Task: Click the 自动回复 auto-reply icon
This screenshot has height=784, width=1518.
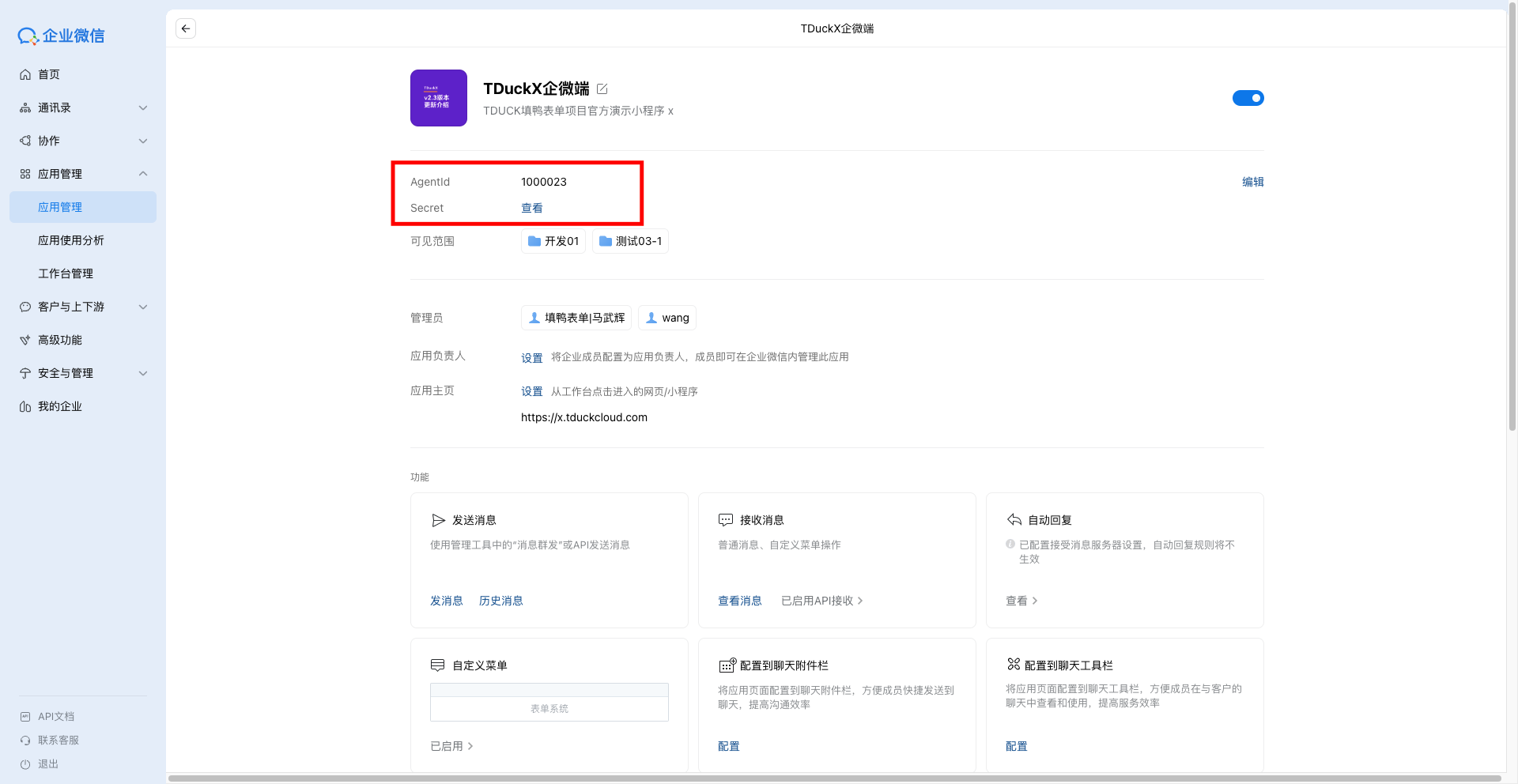Action: [1014, 520]
